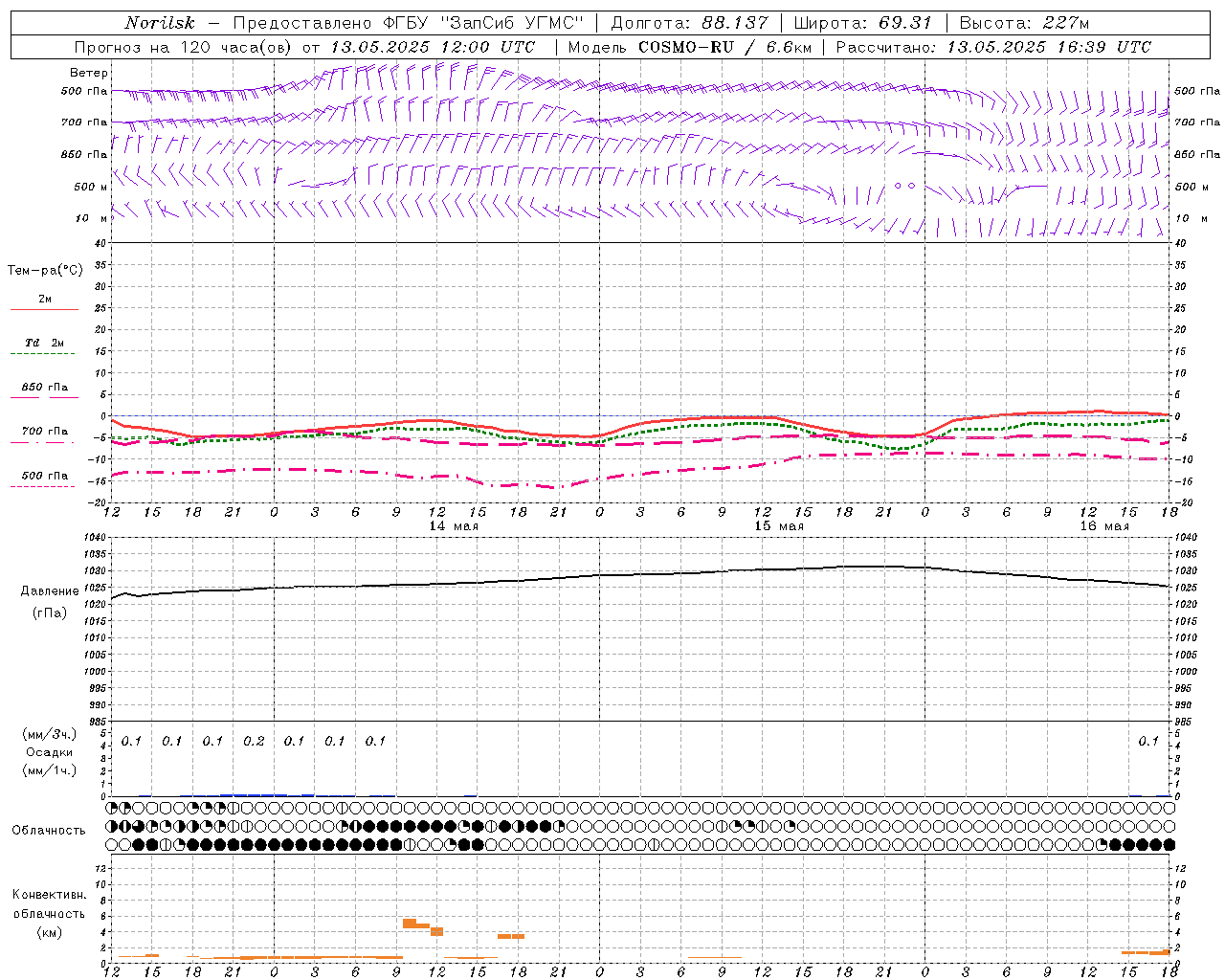Click the "(км)" convective cloud unit label
Screen dimensions: 1225x980
[50, 932]
